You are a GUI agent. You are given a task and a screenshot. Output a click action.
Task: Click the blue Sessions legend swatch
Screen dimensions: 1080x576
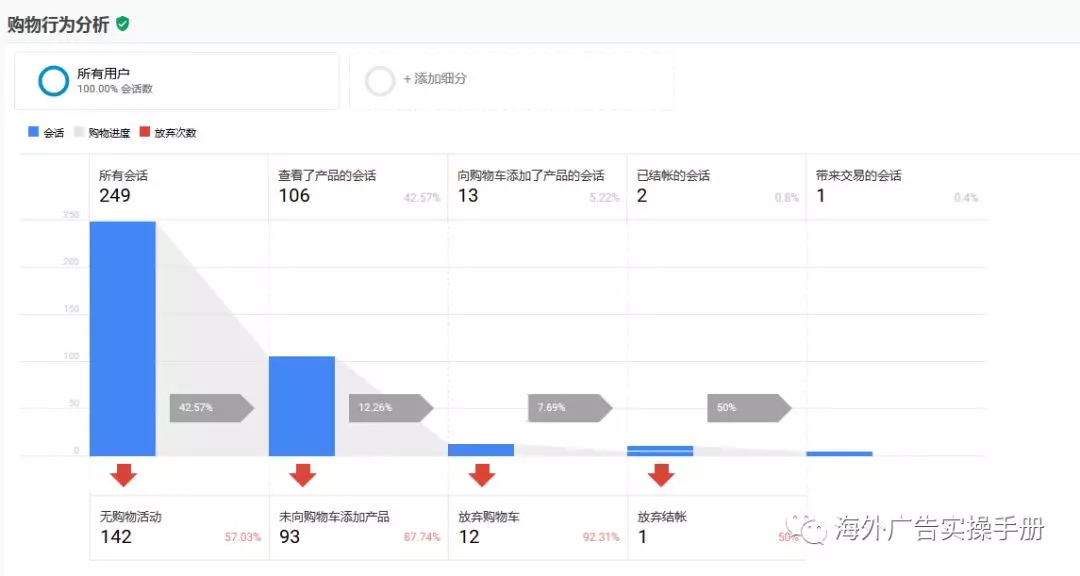coord(34,132)
